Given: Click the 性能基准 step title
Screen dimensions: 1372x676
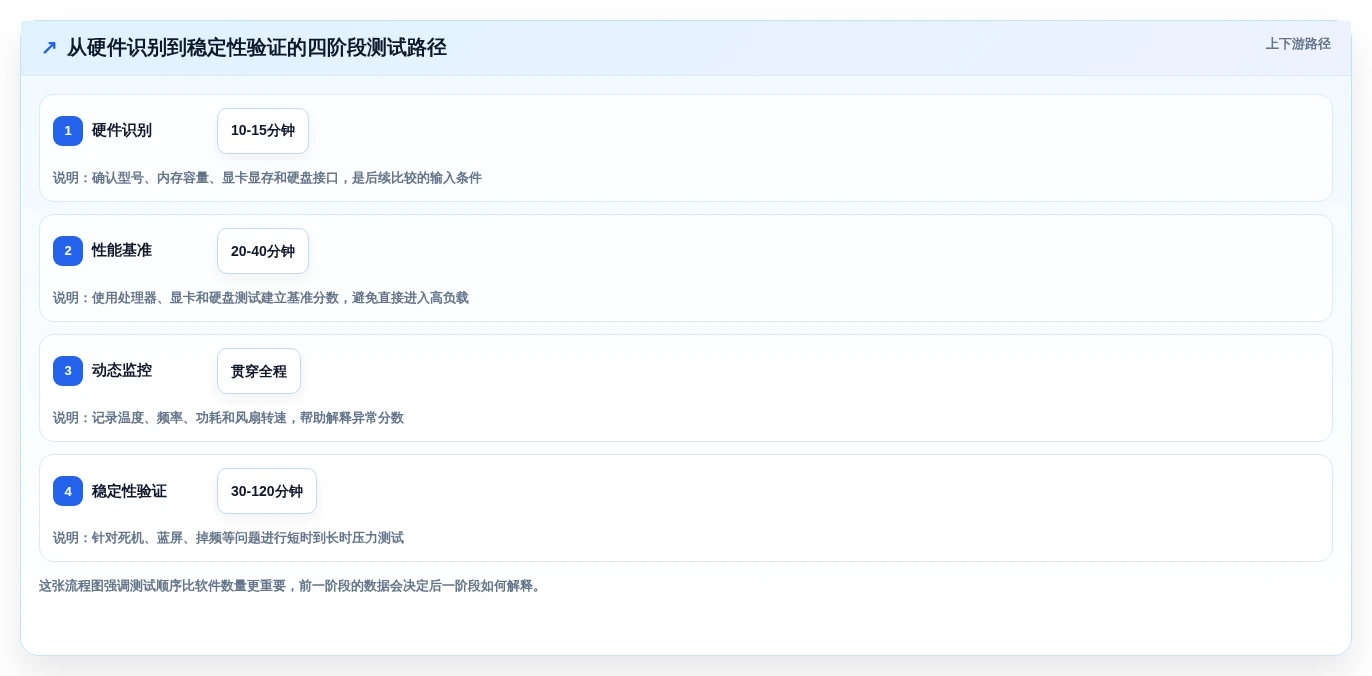Looking at the screenshot, I should 122,251.
